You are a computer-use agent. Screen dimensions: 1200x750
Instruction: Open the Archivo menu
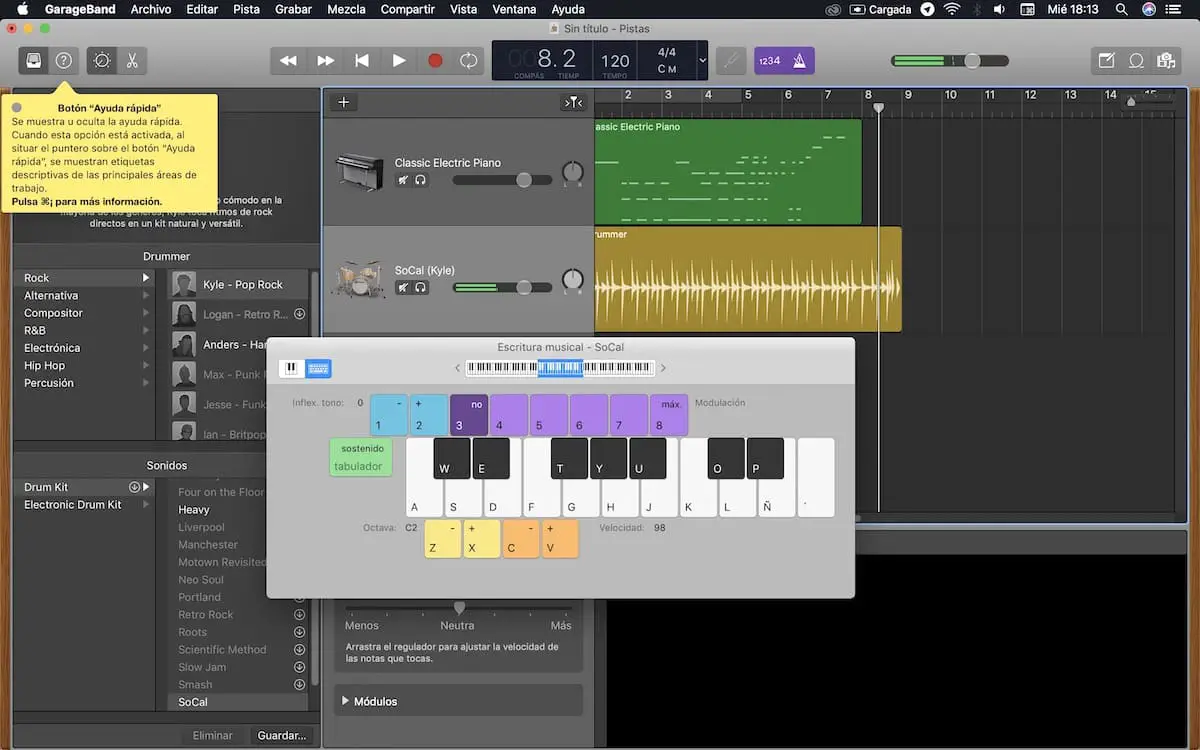pos(150,10)
